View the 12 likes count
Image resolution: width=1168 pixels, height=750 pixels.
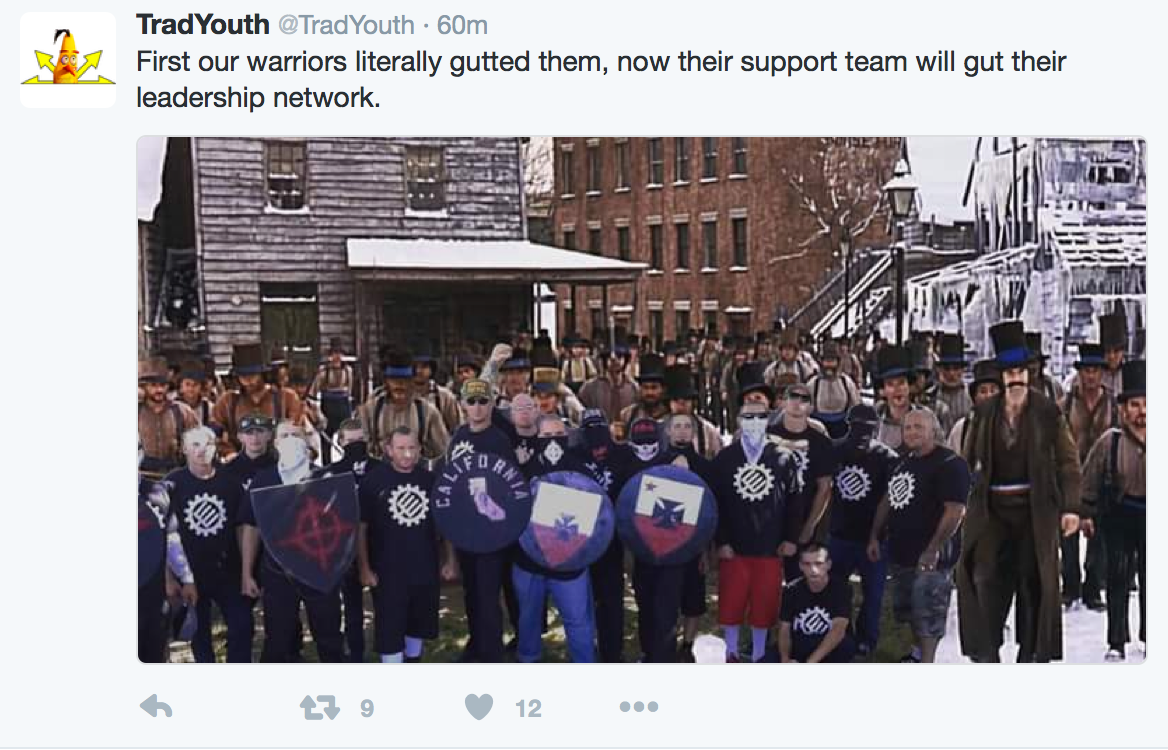coord(528,708)
